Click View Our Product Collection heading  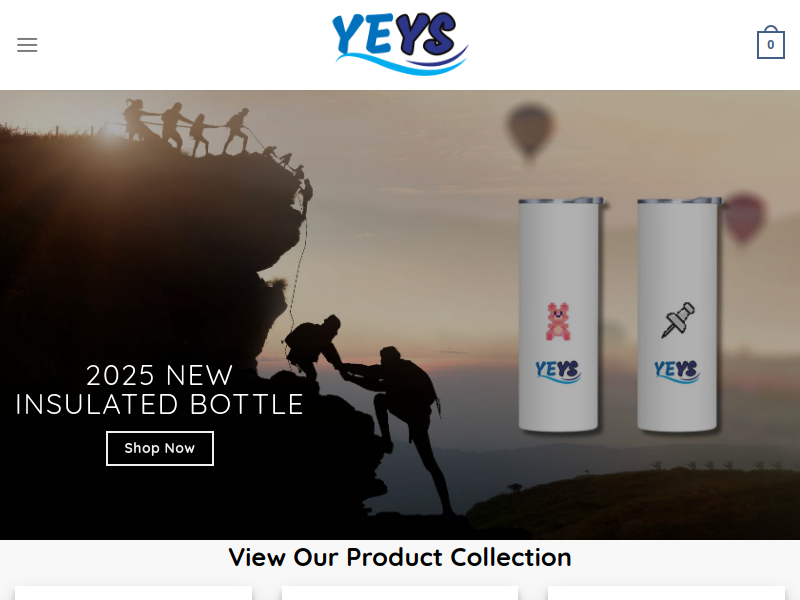399,557
